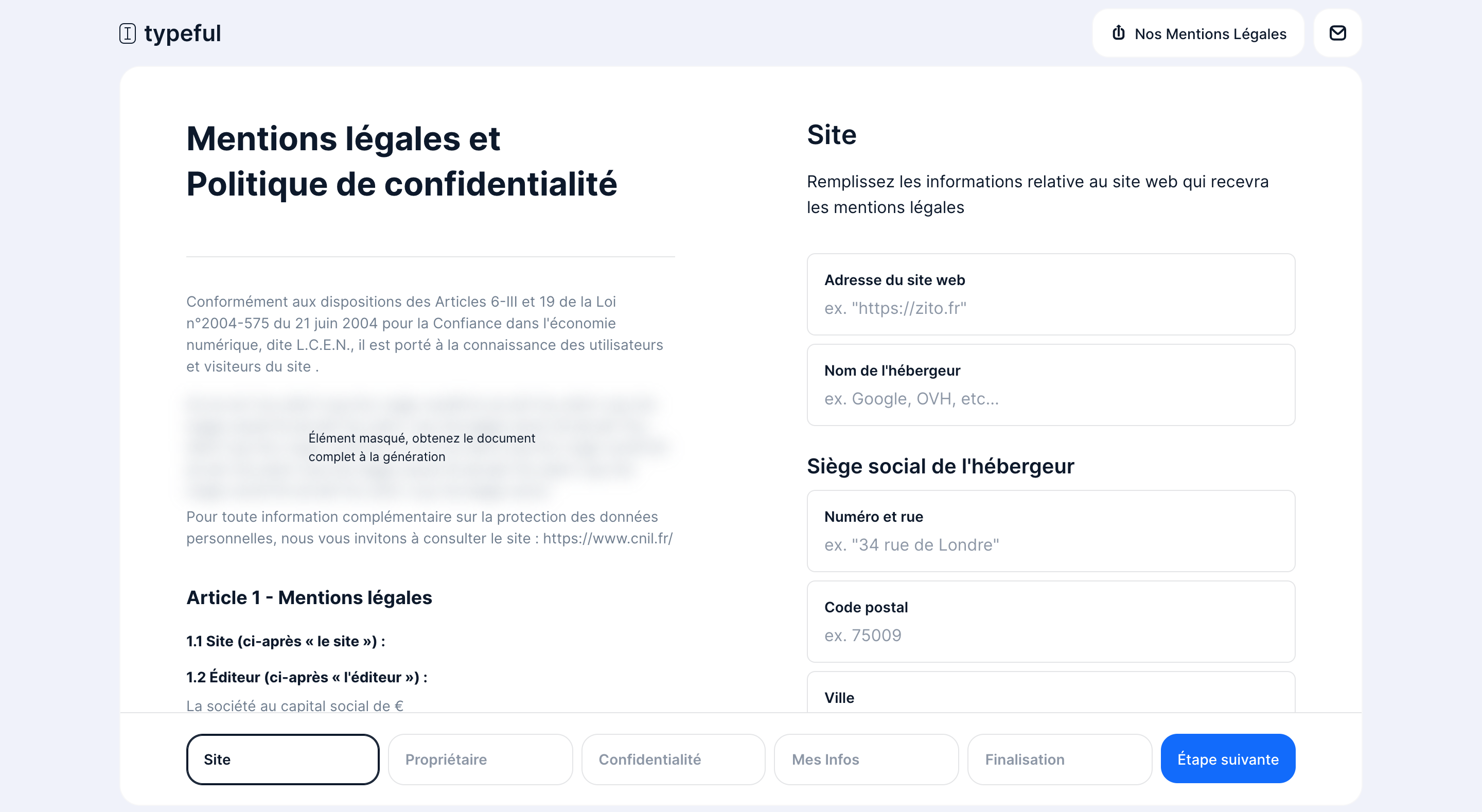
Task: Select the Site step tab
Action: (x=283, y=759)
